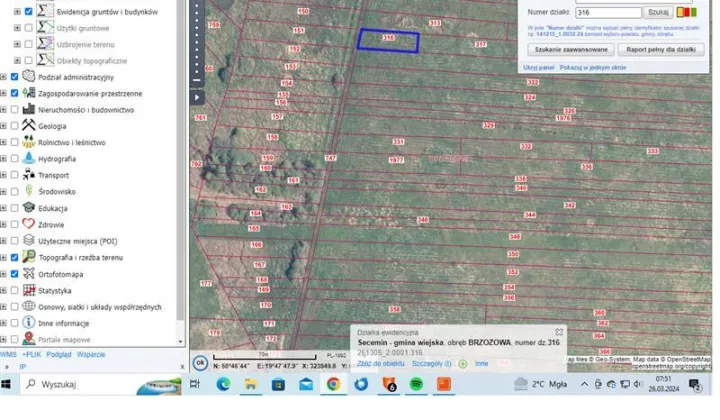720x420 pixels.
Task: Click the Edukacja graduation cap icon
Action: coord(28,208)
